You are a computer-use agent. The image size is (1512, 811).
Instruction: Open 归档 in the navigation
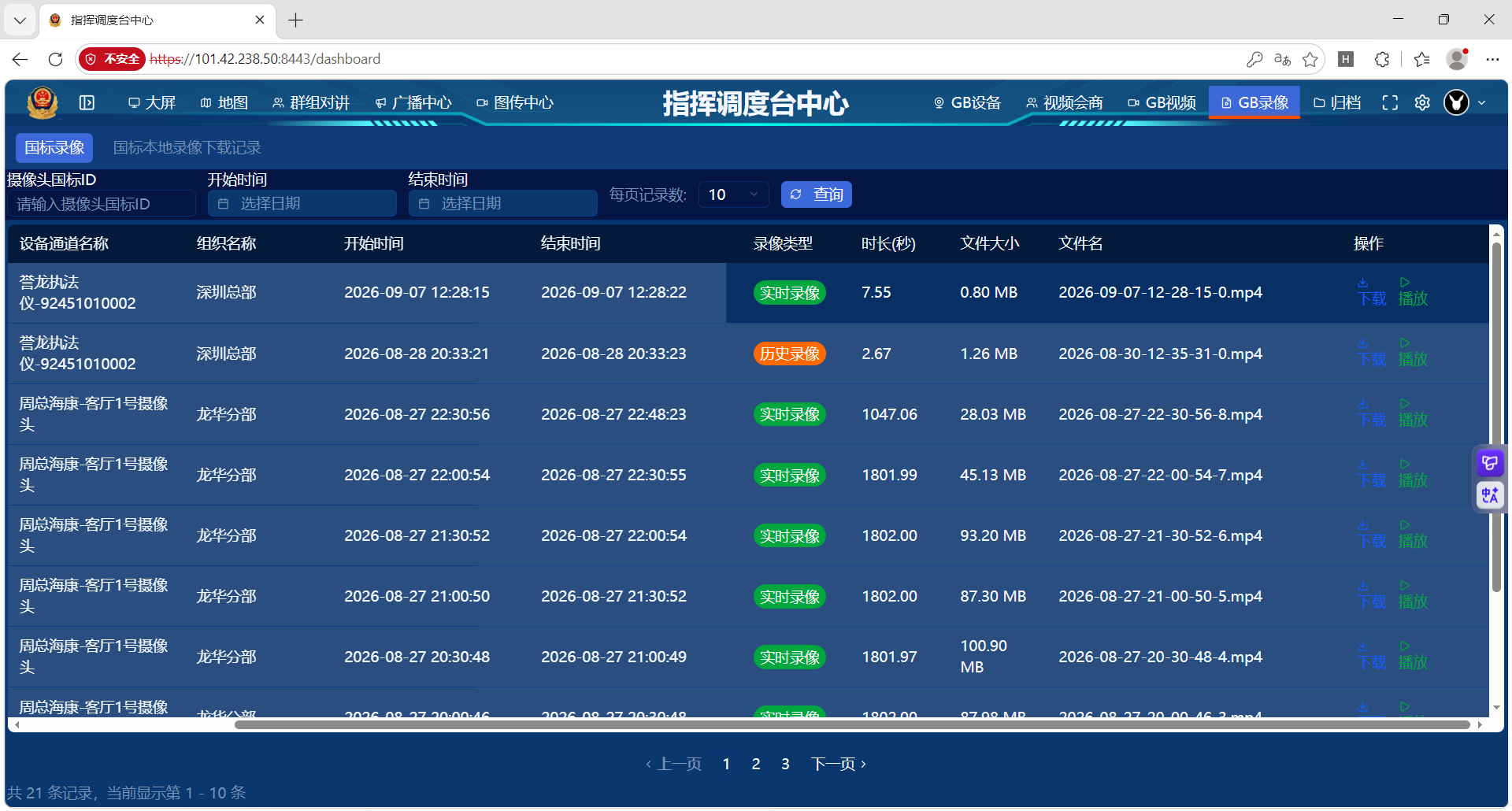click(x=1337, y=102)
